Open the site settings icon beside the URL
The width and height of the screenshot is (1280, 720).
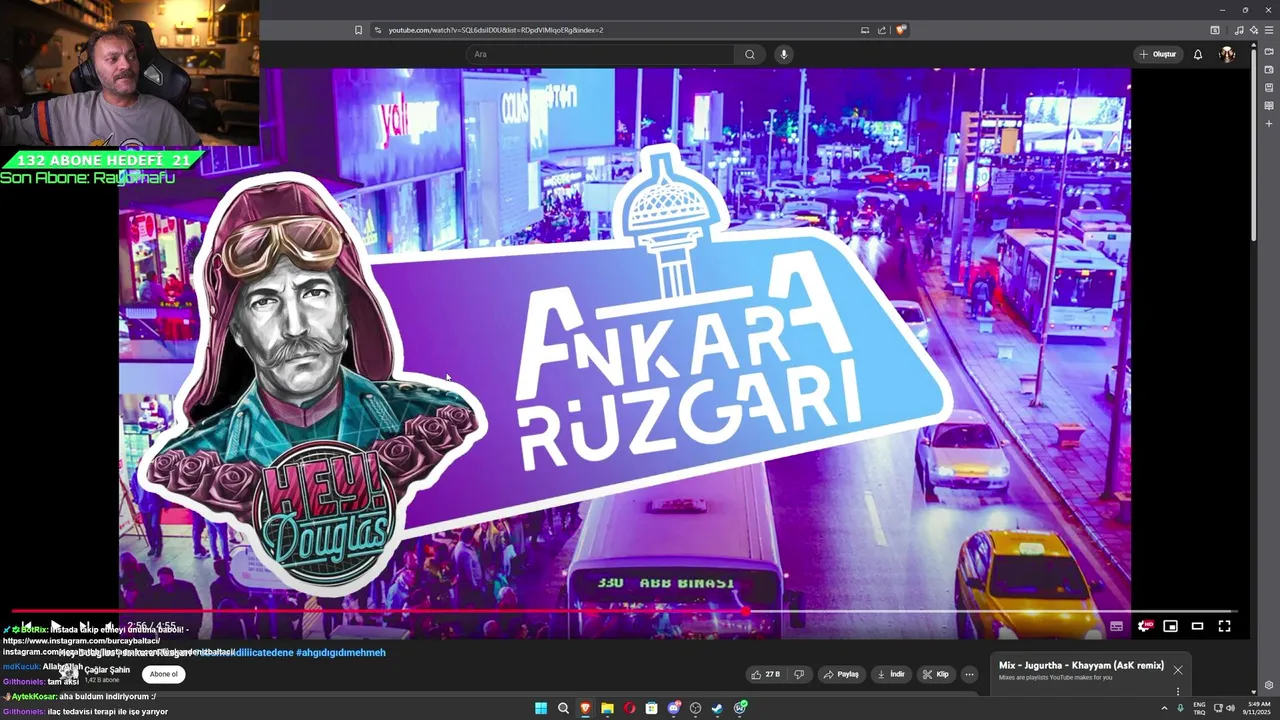click(x=378, y=30)
